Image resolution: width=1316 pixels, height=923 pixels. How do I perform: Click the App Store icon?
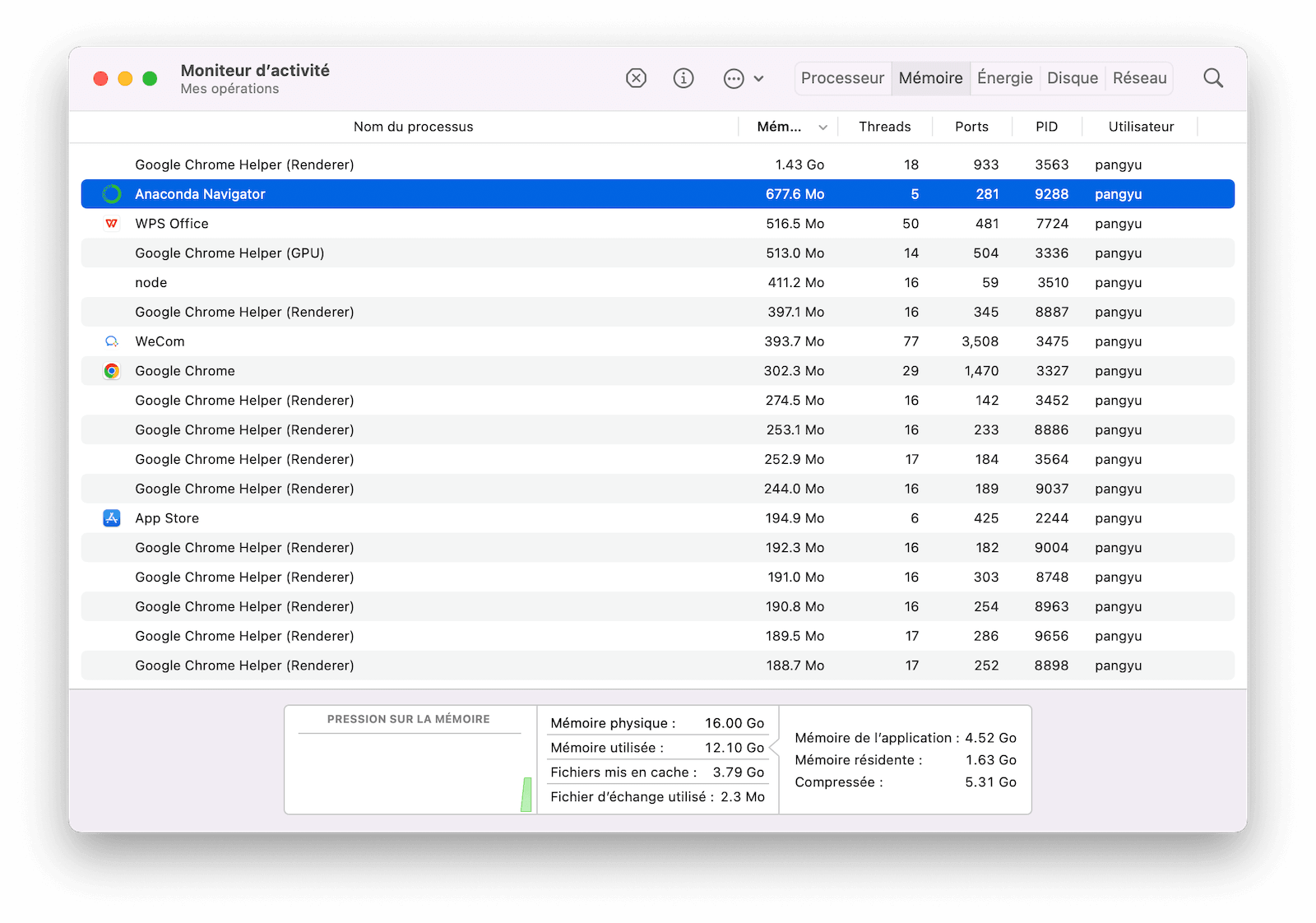112,518
